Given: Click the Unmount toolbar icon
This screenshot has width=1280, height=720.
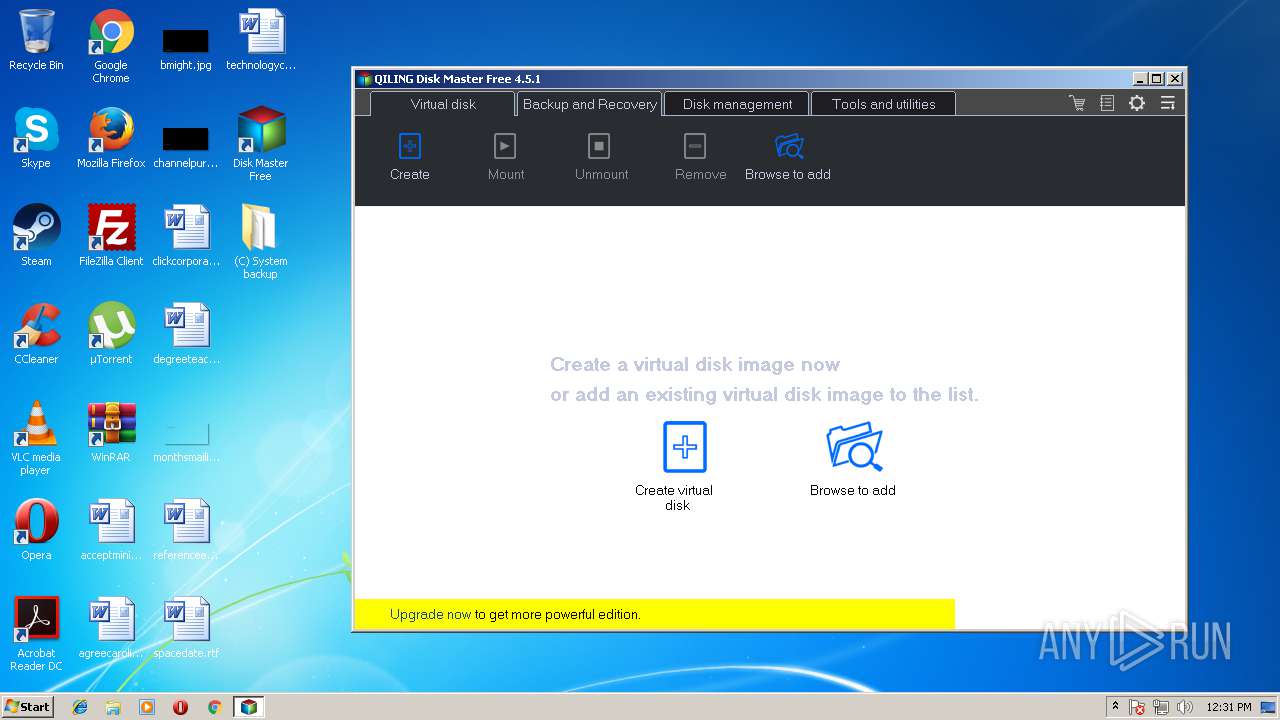Looking at the screenshot, I should 599,147.
